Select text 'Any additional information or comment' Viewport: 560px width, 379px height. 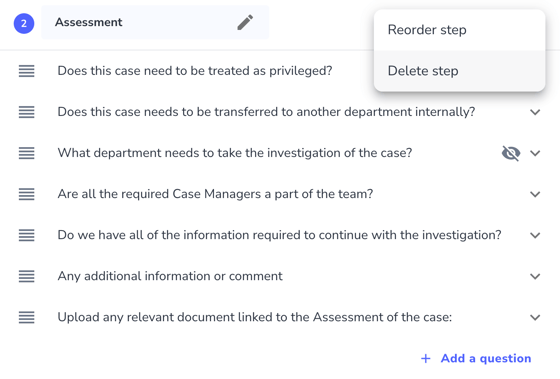[x=170, y=276]
